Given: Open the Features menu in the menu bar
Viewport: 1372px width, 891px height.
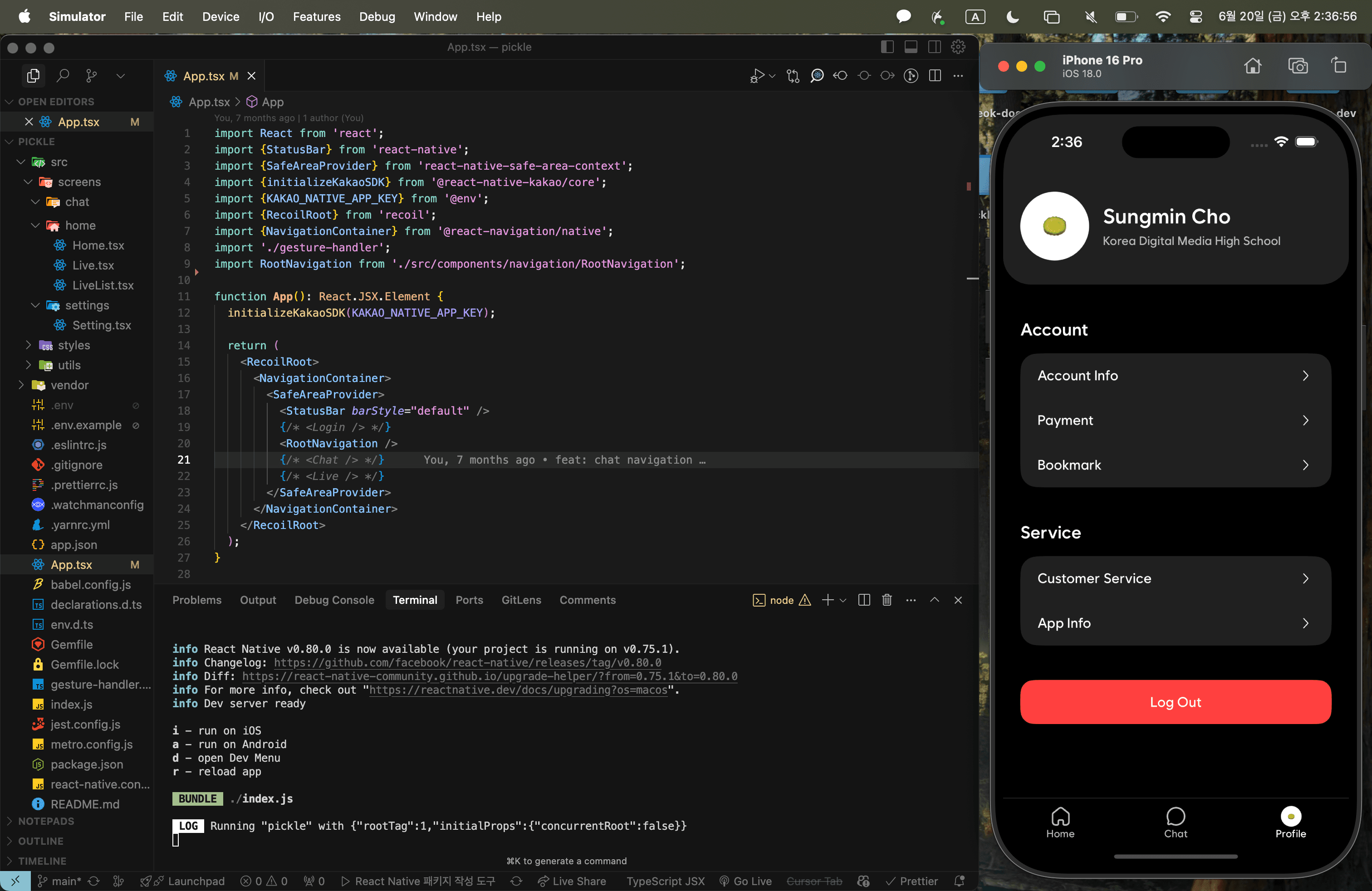Looking at the screenshot, I should point(317,17).
